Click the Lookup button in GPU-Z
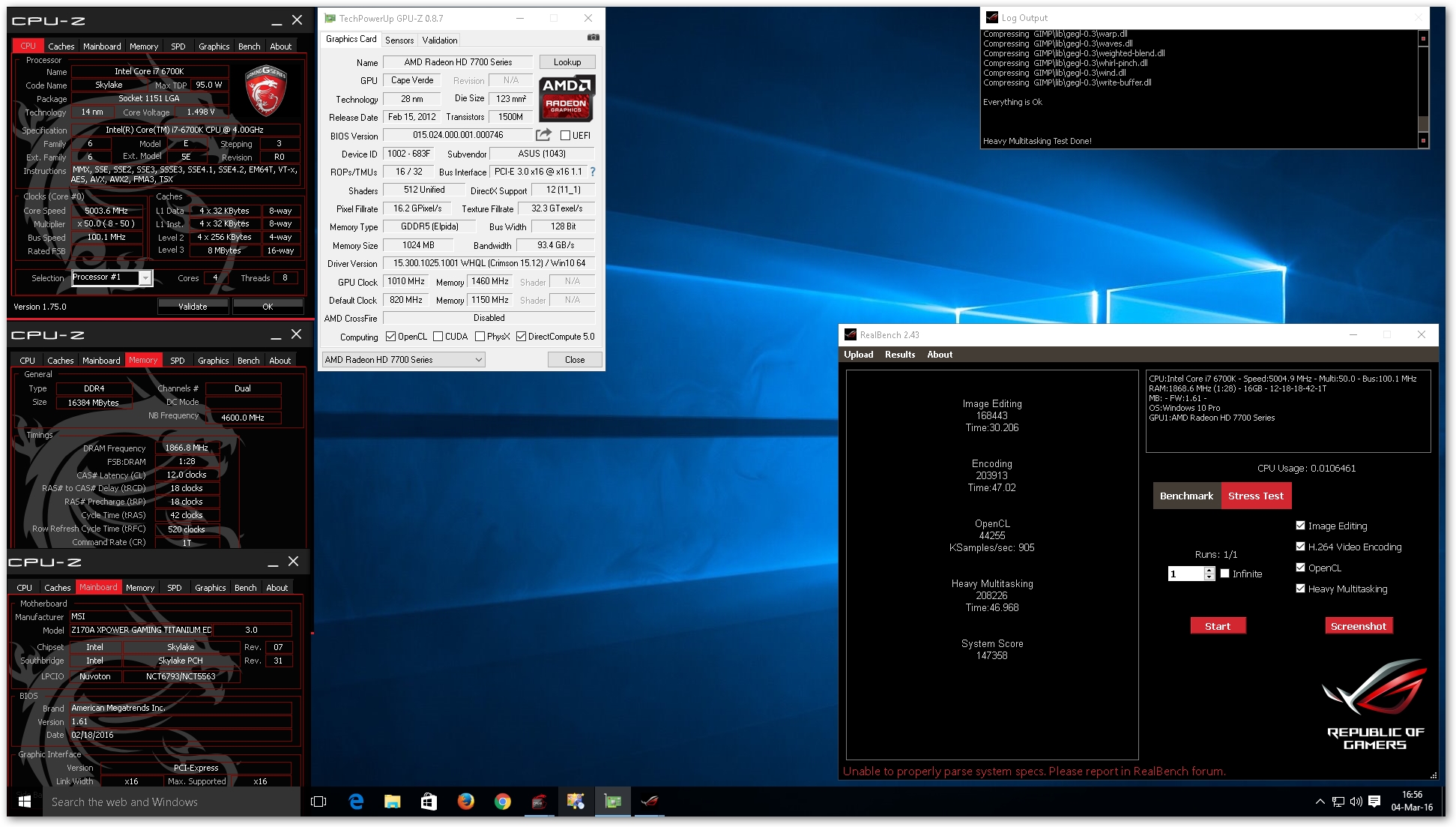 click(x=567, y=62)
